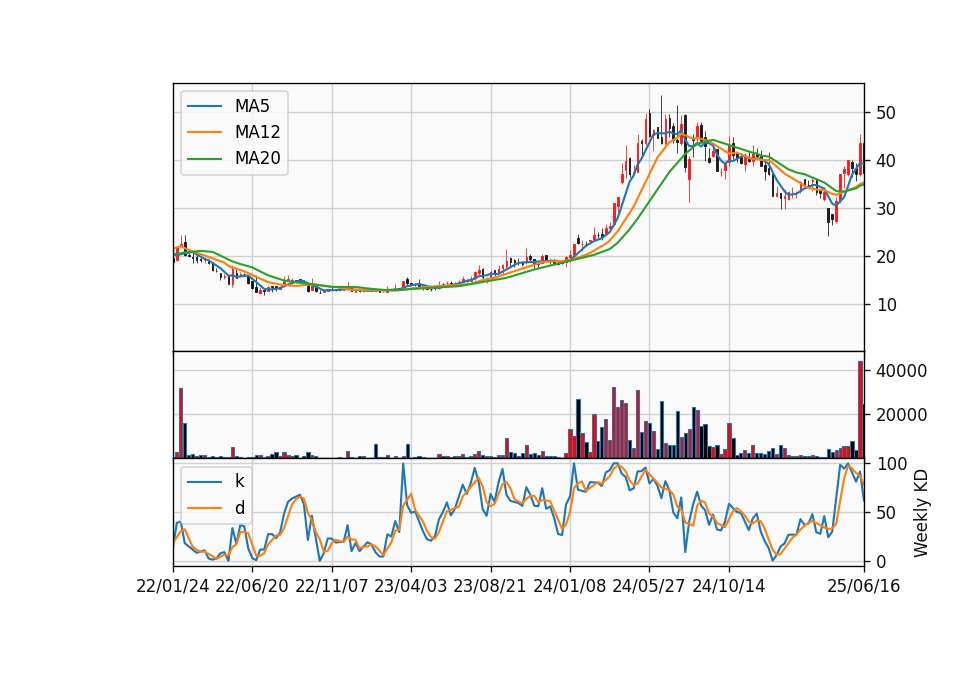
Task: Click the price axis label 20
Action: pos(886,257)
